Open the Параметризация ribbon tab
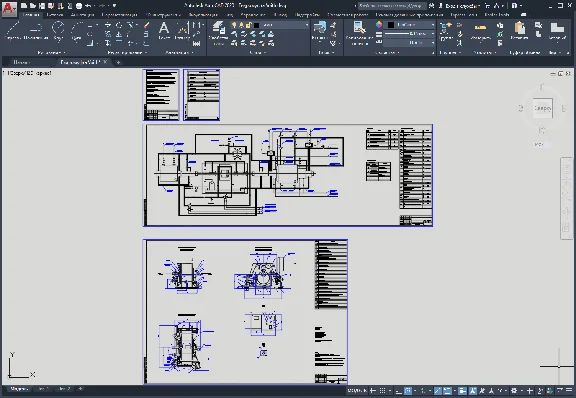The width and height of the screenshot is (576, 398). 120,15
